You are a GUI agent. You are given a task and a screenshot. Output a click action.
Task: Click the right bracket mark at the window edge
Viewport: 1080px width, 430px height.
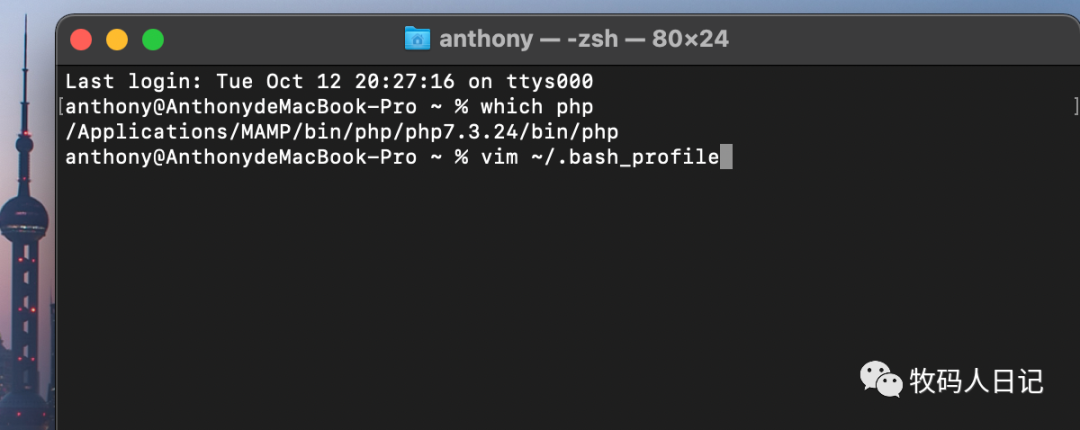pyautogui.click(x=1075, y=106)
